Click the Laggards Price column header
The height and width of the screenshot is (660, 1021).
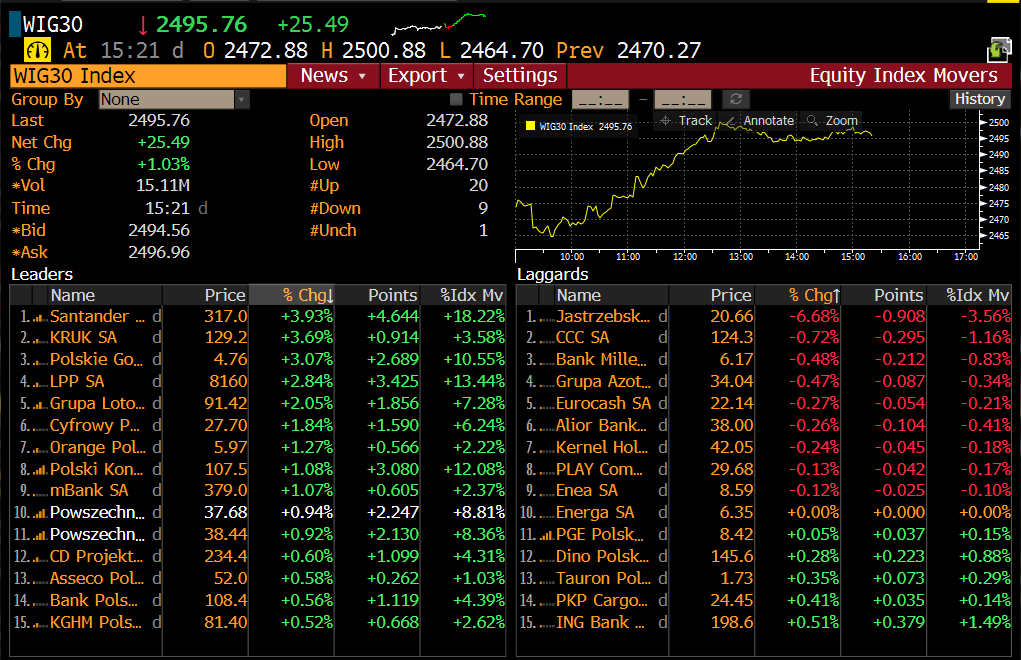click(711, 295)
